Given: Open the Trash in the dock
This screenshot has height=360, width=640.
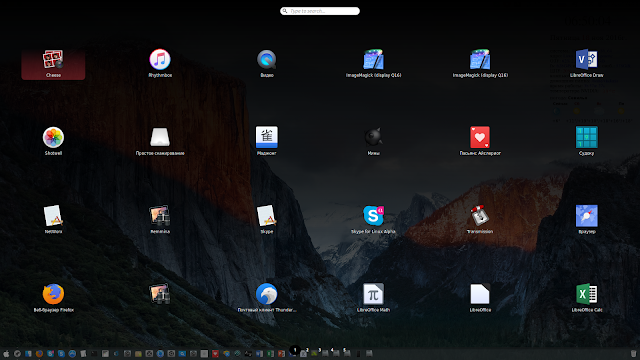Looking at the screenshot, I should [x=633, y=353].
